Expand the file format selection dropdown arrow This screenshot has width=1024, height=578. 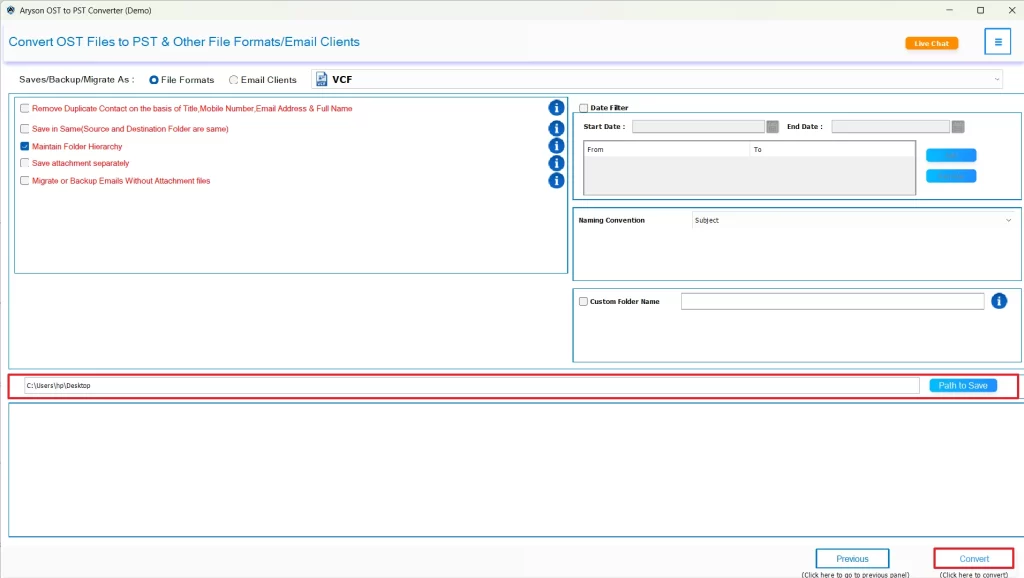pyautogui.click(x=996, y=79)
